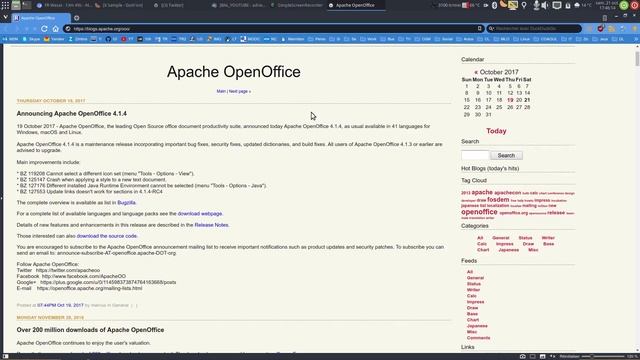Viewport: 640px width, 360px height.
Task: Open the volume speaker tray icon
Action: (544, 5)
